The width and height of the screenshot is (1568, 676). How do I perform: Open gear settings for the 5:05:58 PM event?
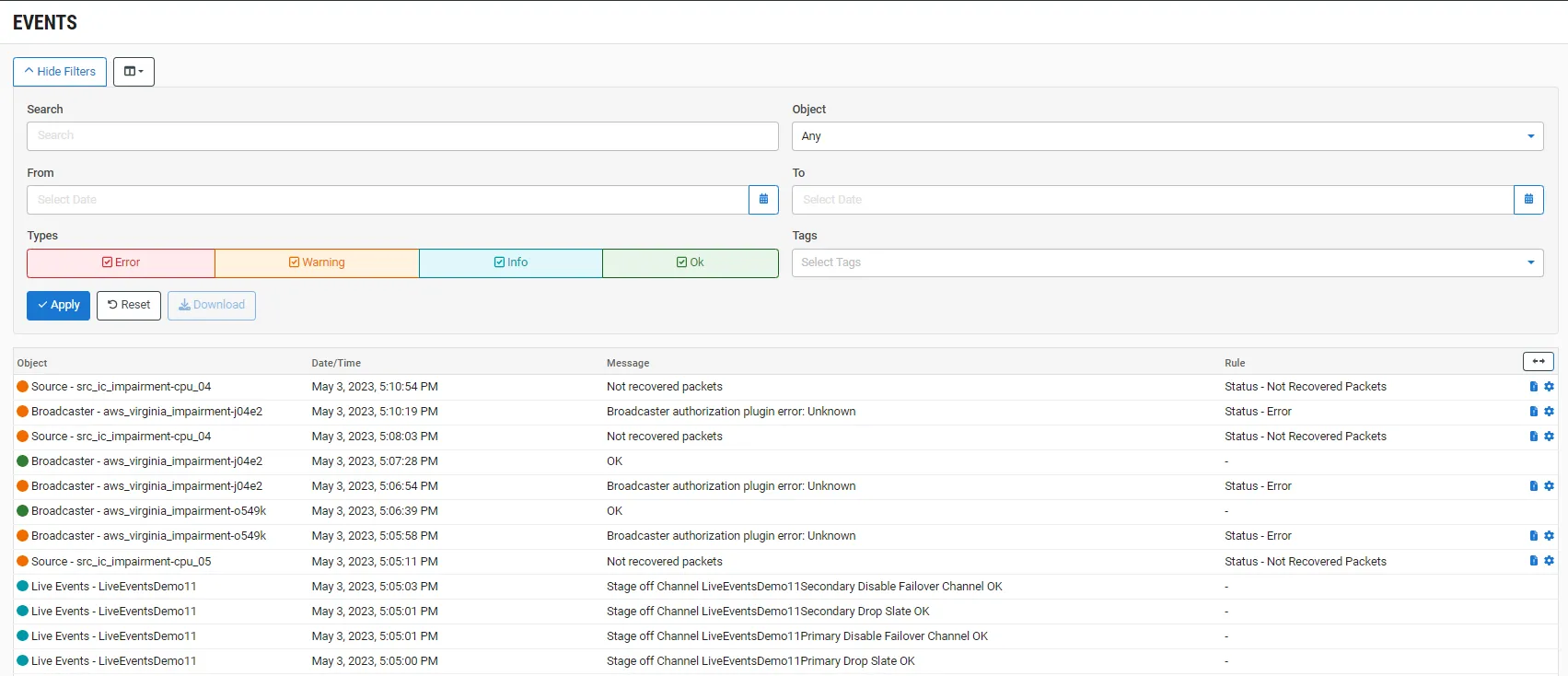(1549, 536)
